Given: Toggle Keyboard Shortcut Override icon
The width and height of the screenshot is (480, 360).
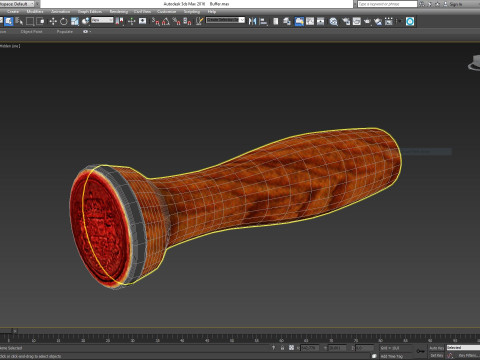Looking at the screenshot, I should (142, 21).
